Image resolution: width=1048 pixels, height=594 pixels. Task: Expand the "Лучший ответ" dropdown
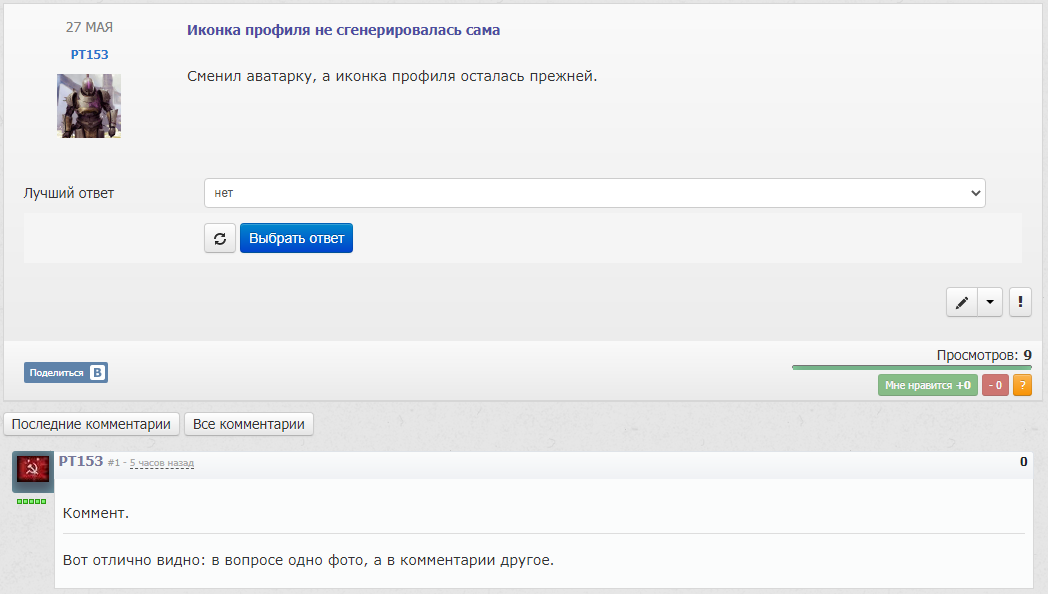594,193
